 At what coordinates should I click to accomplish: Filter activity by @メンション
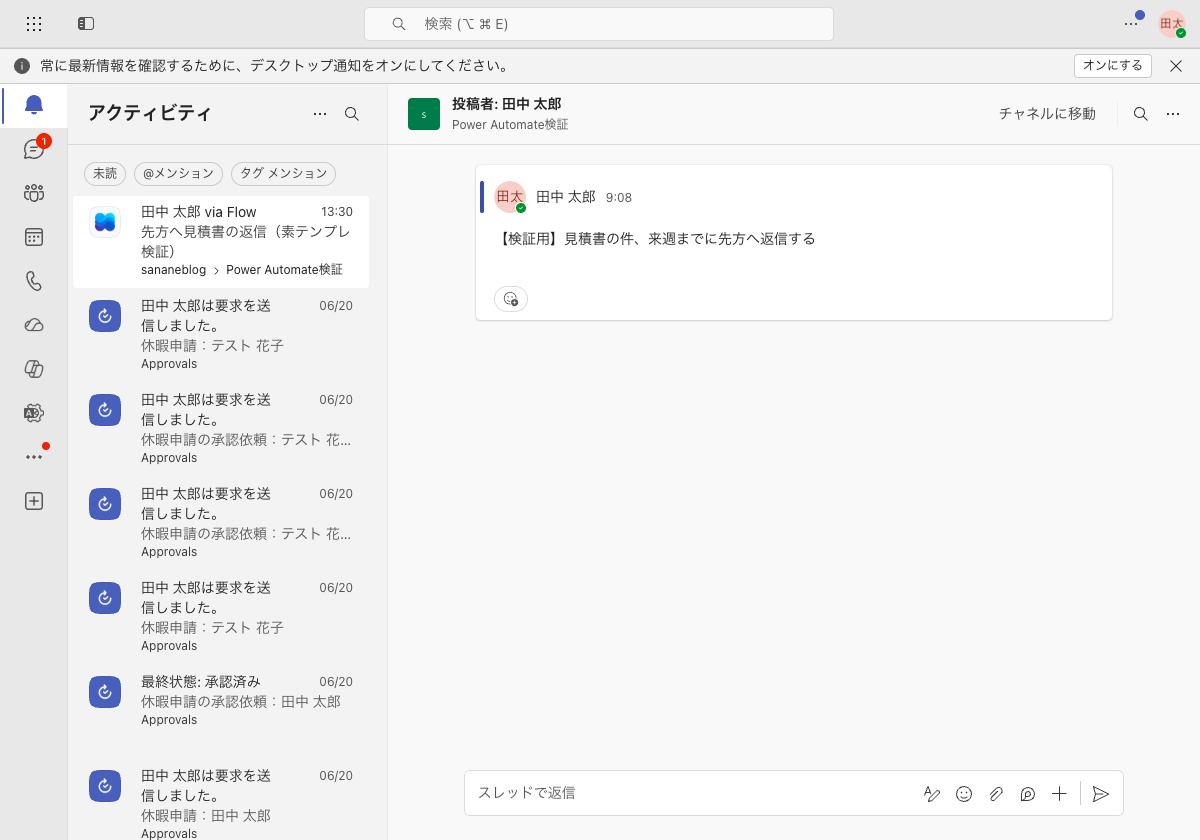tap(179, 173)
